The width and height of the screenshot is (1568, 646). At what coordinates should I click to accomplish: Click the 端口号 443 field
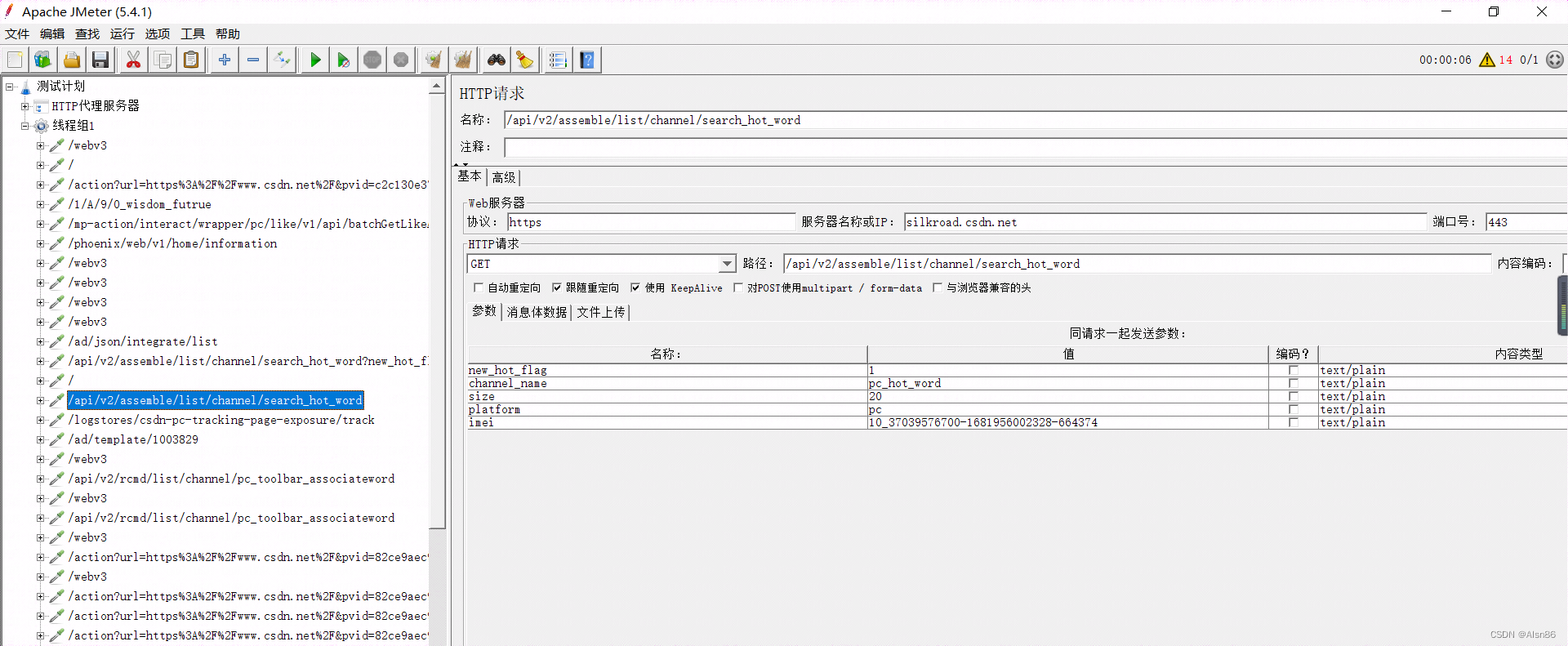click(1526, 222)
